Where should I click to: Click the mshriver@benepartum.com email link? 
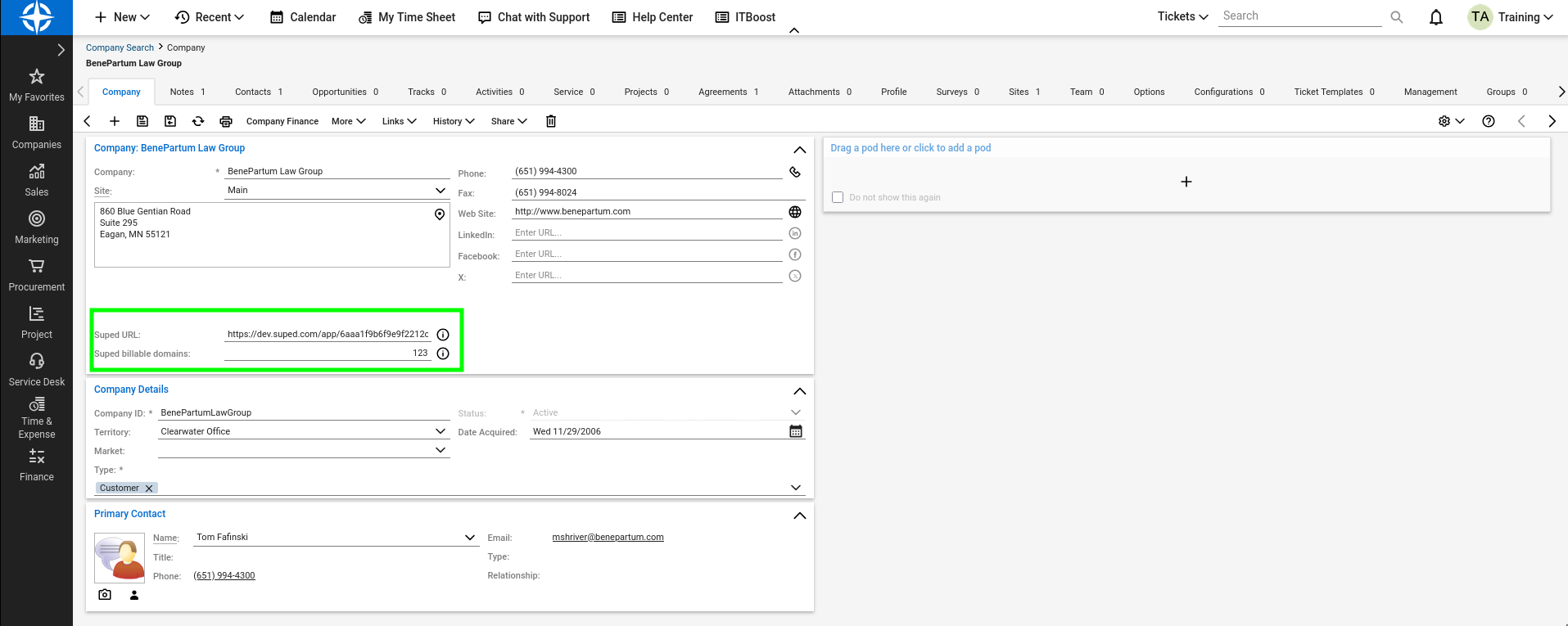[x=608, y=538]
